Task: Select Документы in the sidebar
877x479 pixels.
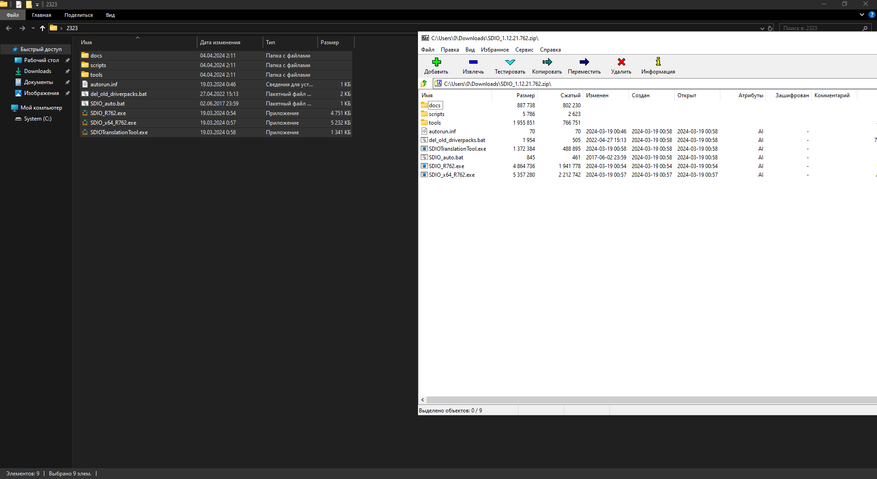Action: pos(38,82)
